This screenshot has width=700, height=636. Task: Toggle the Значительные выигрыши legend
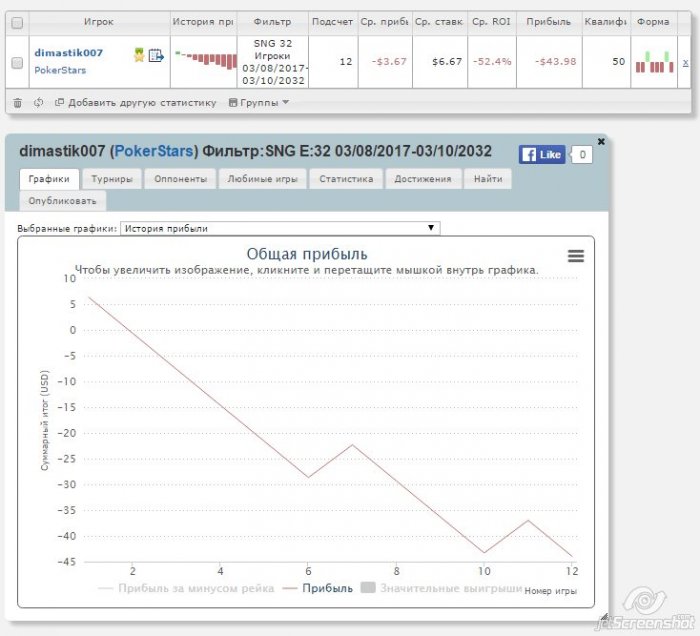(x=441, y=588)
